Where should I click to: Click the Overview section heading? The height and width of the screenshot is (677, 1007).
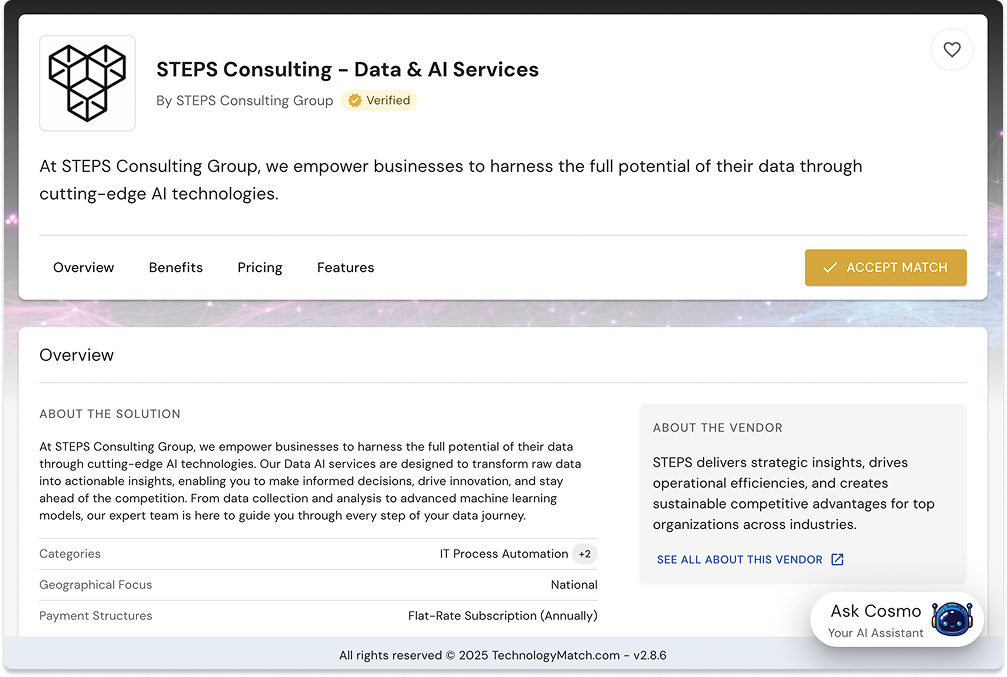tap(76, 355)
